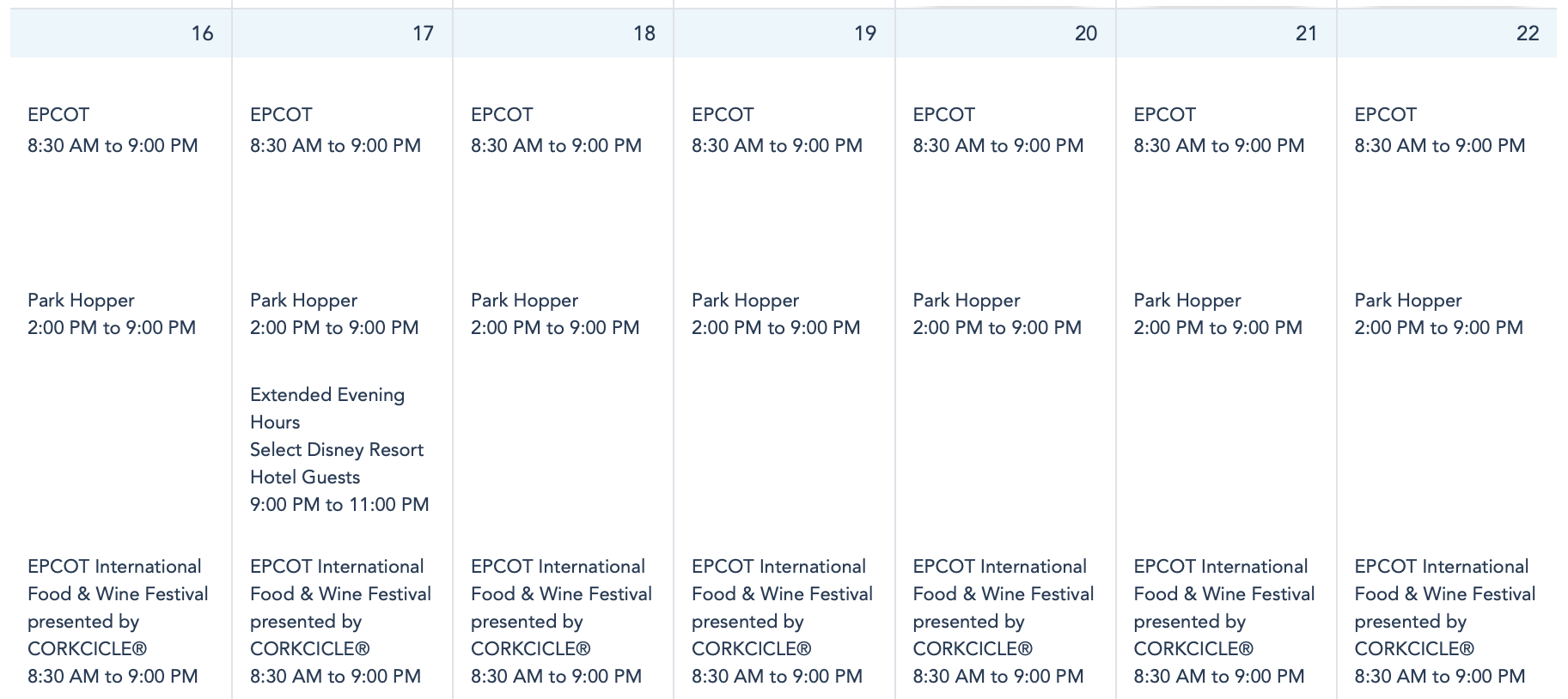The width and height of the screenshot is (1568, 699).
Task: Select day 17 in the calendar header
Action: point(423,33)
